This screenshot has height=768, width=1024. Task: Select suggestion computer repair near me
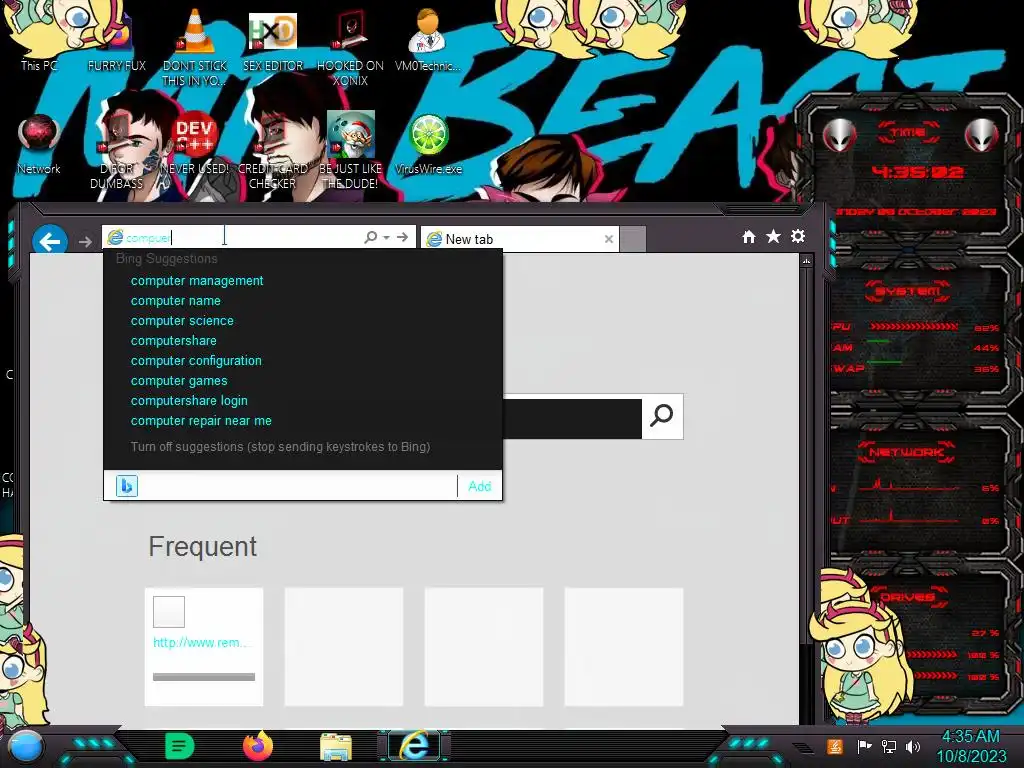201,421
